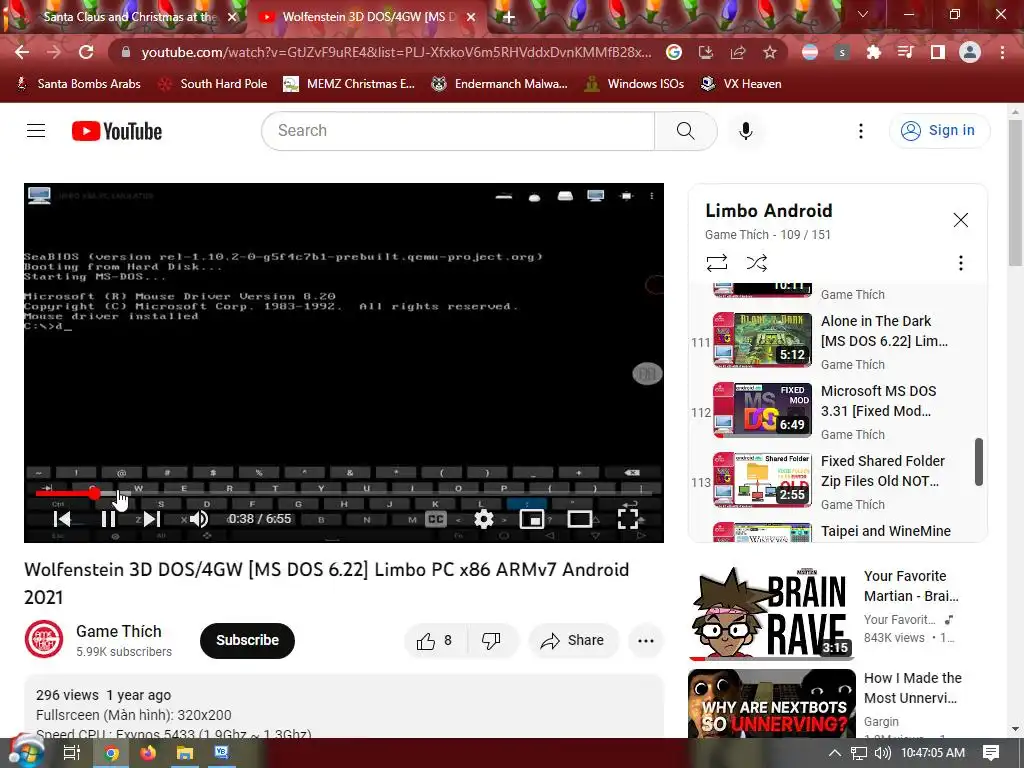Screen dimensions: 1024x768
Task: Open VX Heaven bookmark
Action: coord(741,84)
